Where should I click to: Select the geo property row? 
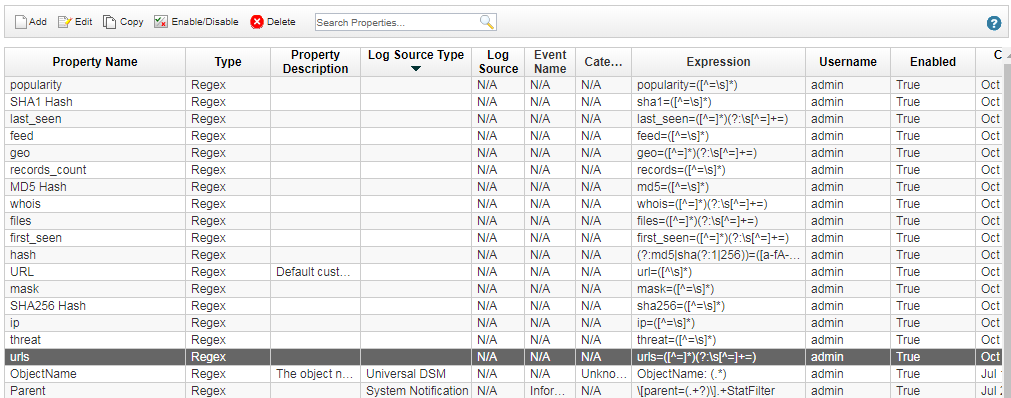coord(503,153)
